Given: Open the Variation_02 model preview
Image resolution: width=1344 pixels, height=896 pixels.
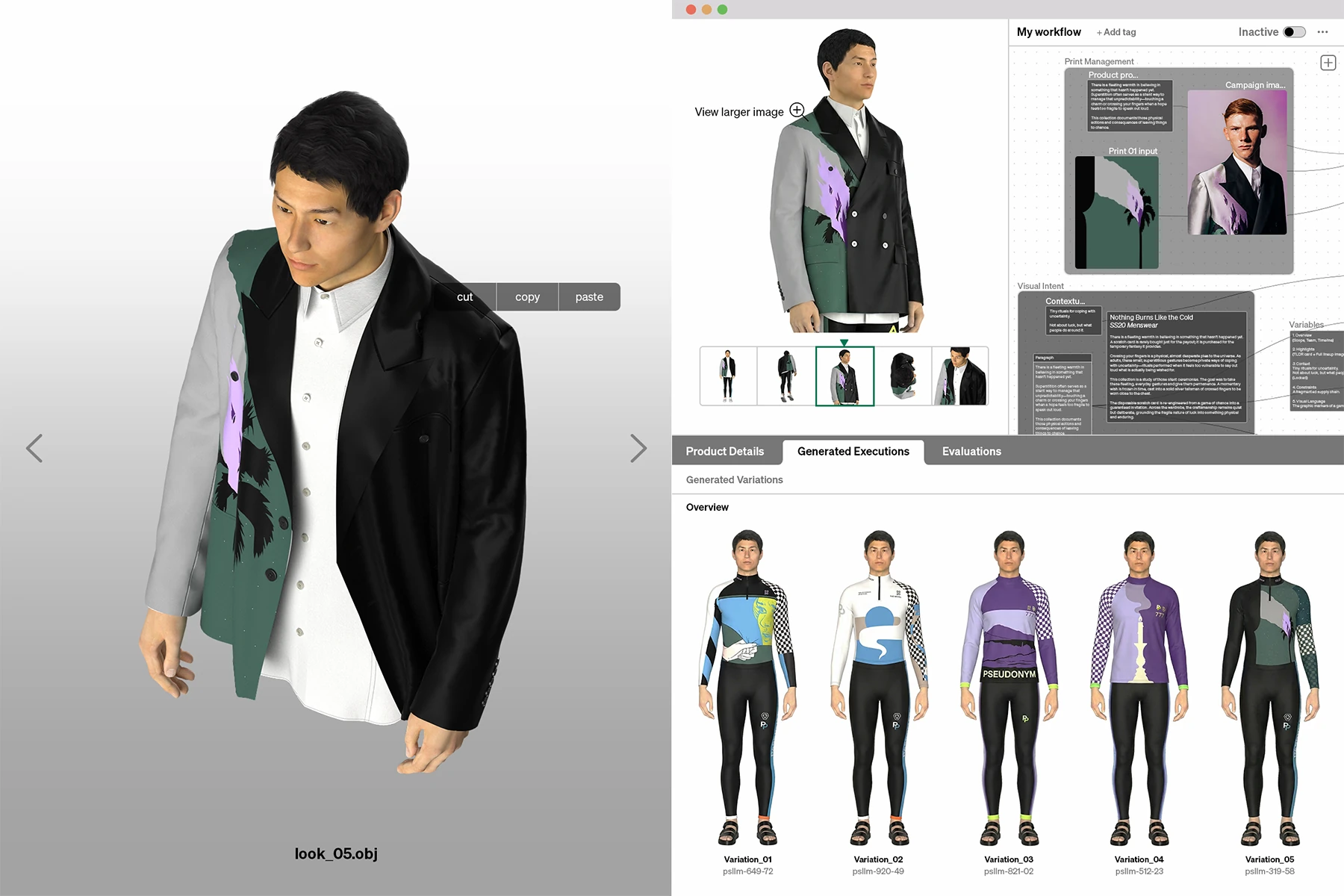Looking at the screenshot, I should 879,687.
